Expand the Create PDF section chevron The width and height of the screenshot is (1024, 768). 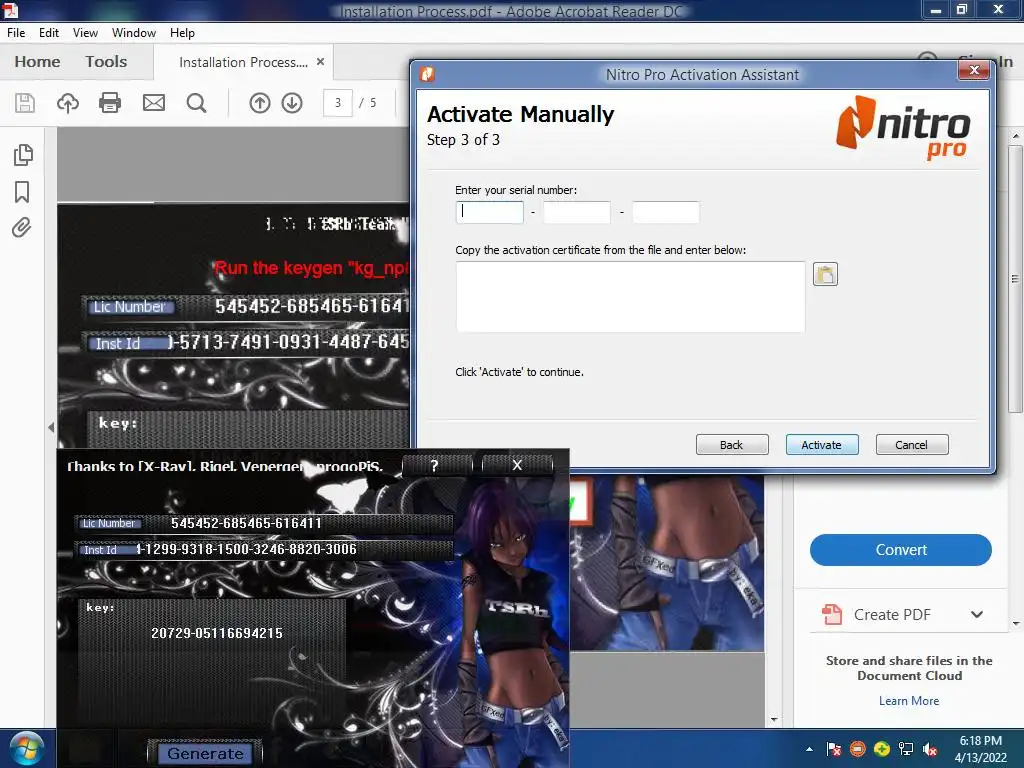point(977,615)
